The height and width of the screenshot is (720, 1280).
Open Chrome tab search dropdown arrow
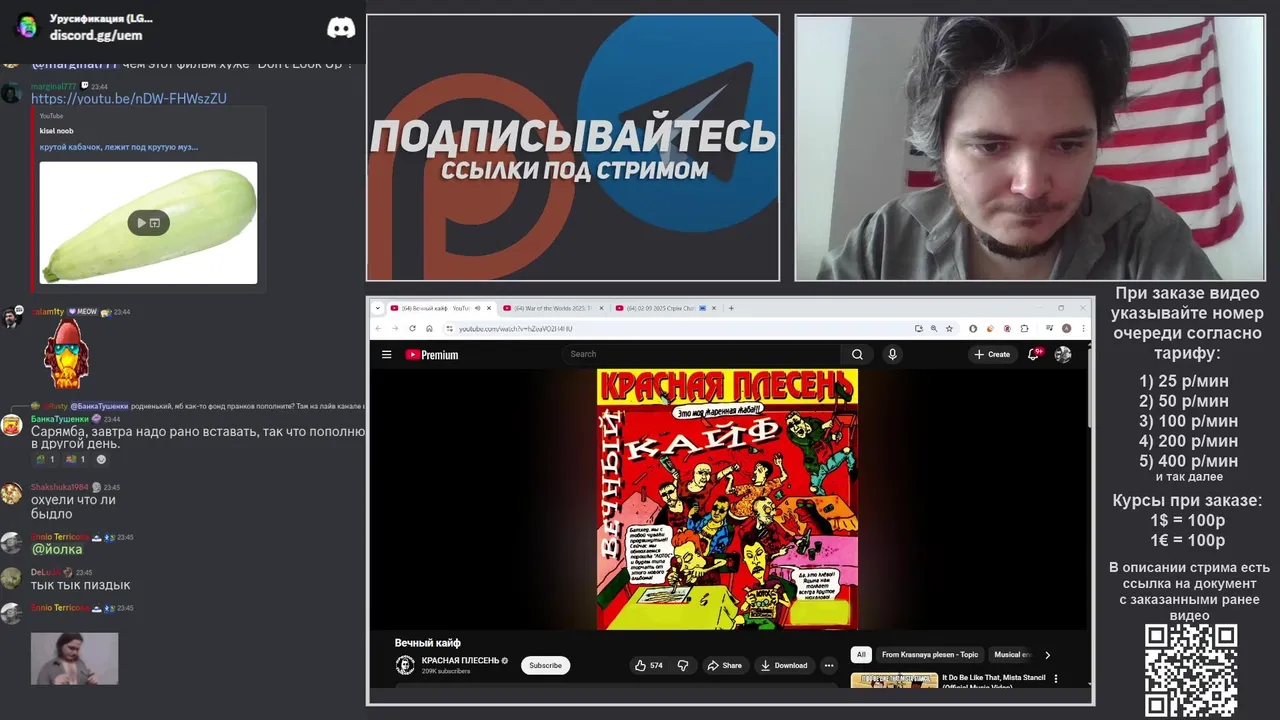click(x=378, y=308)
